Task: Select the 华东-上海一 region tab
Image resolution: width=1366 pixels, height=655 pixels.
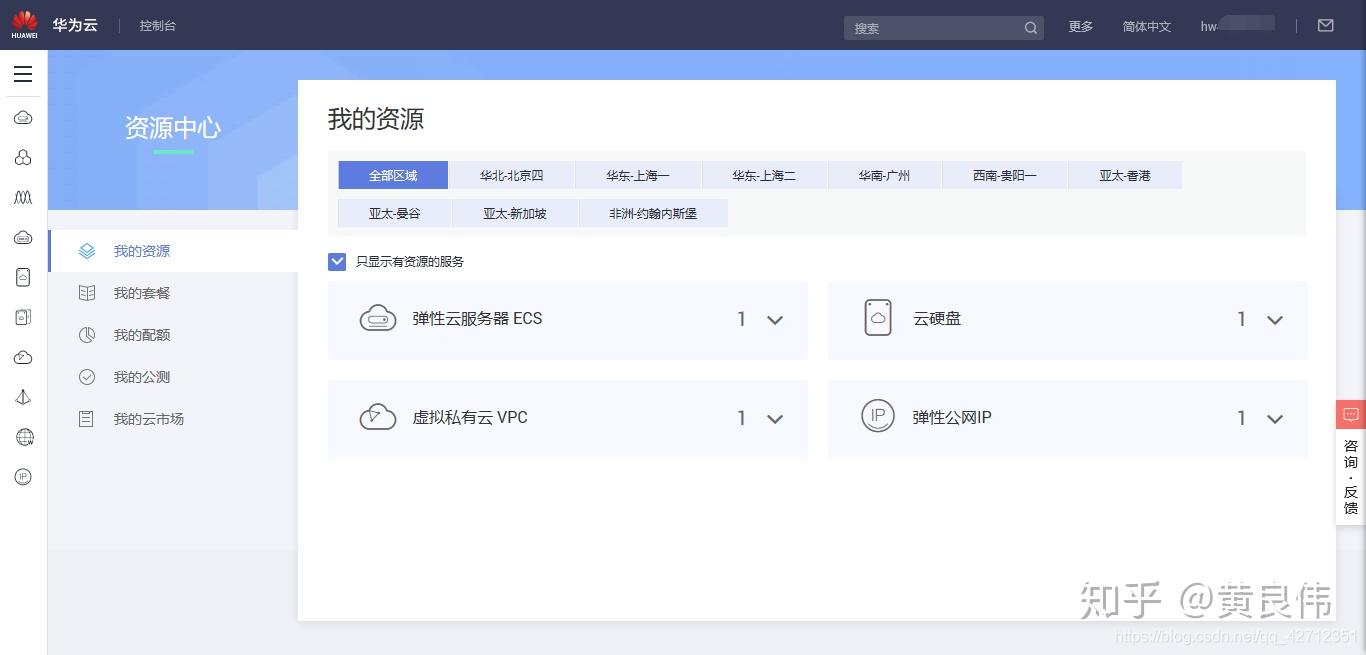Action: (x=638, y=175)
